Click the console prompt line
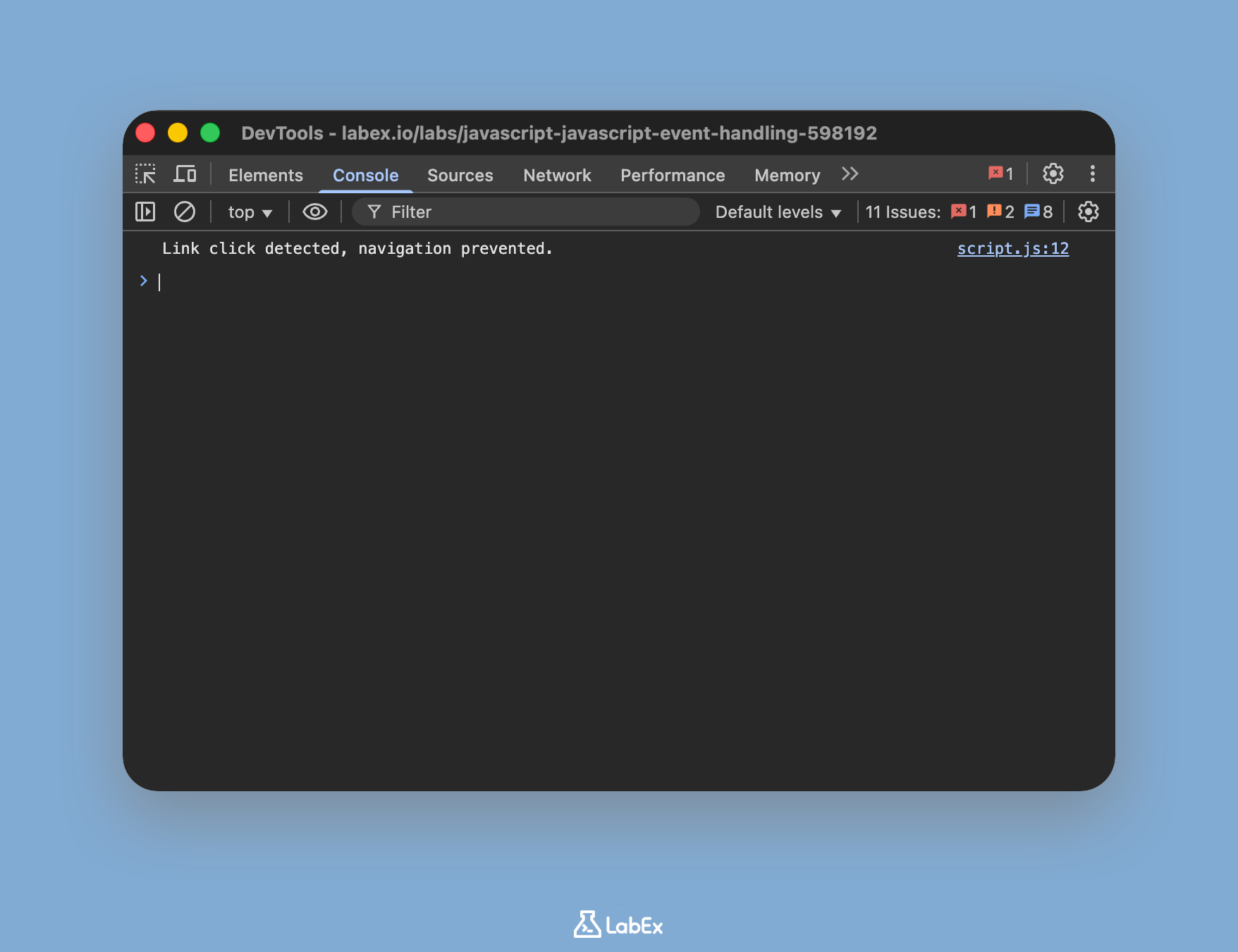1238x952 pixels. 282,281
